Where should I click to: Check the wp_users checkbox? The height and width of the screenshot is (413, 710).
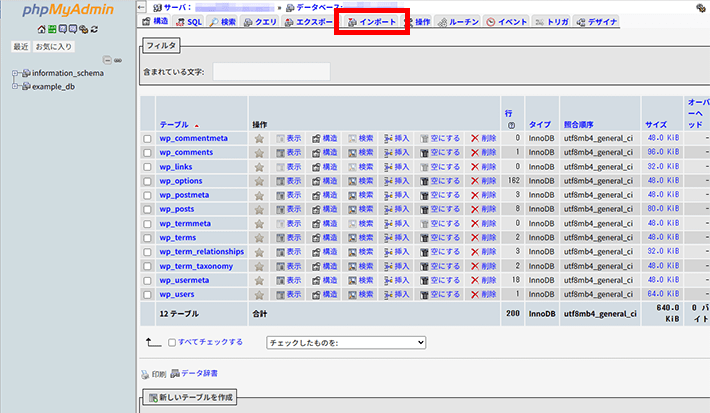pos(147,295)
